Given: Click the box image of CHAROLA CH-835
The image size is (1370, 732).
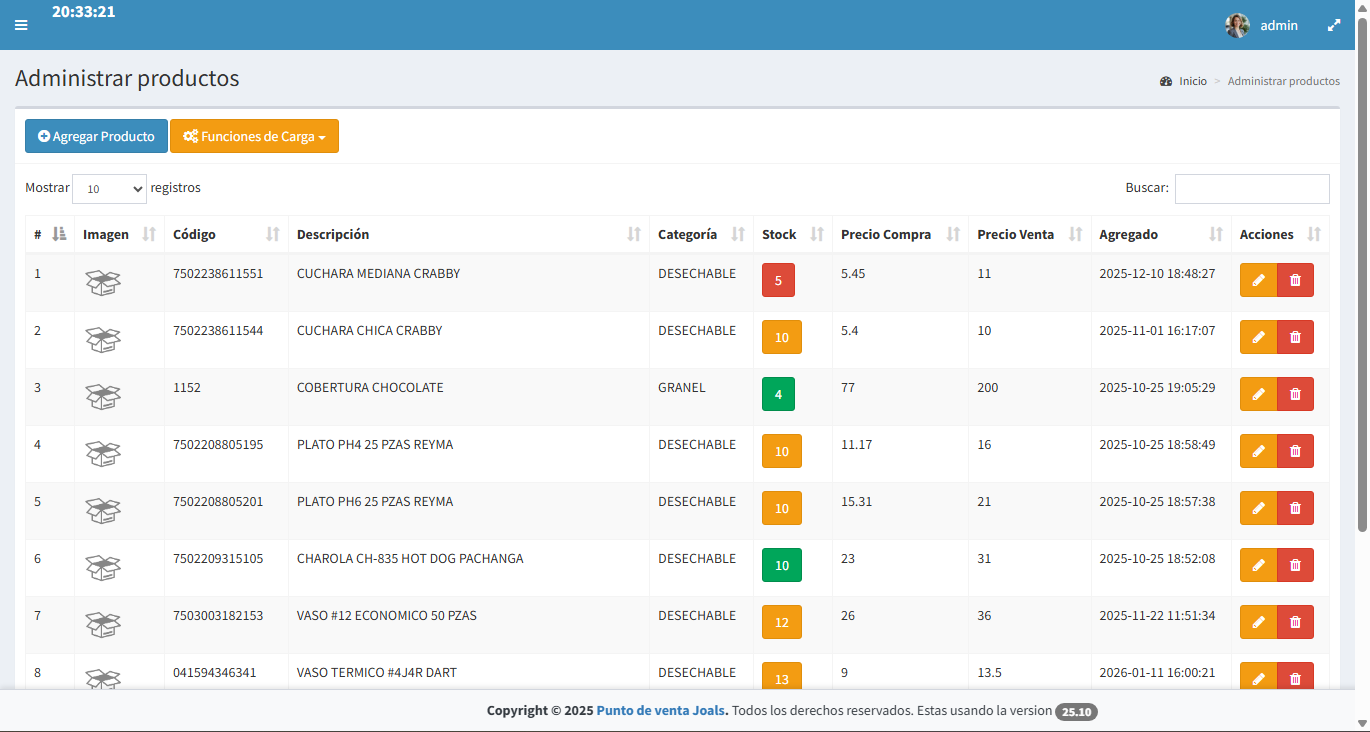Looking at the screenshot, I should [x=103, y=568].
